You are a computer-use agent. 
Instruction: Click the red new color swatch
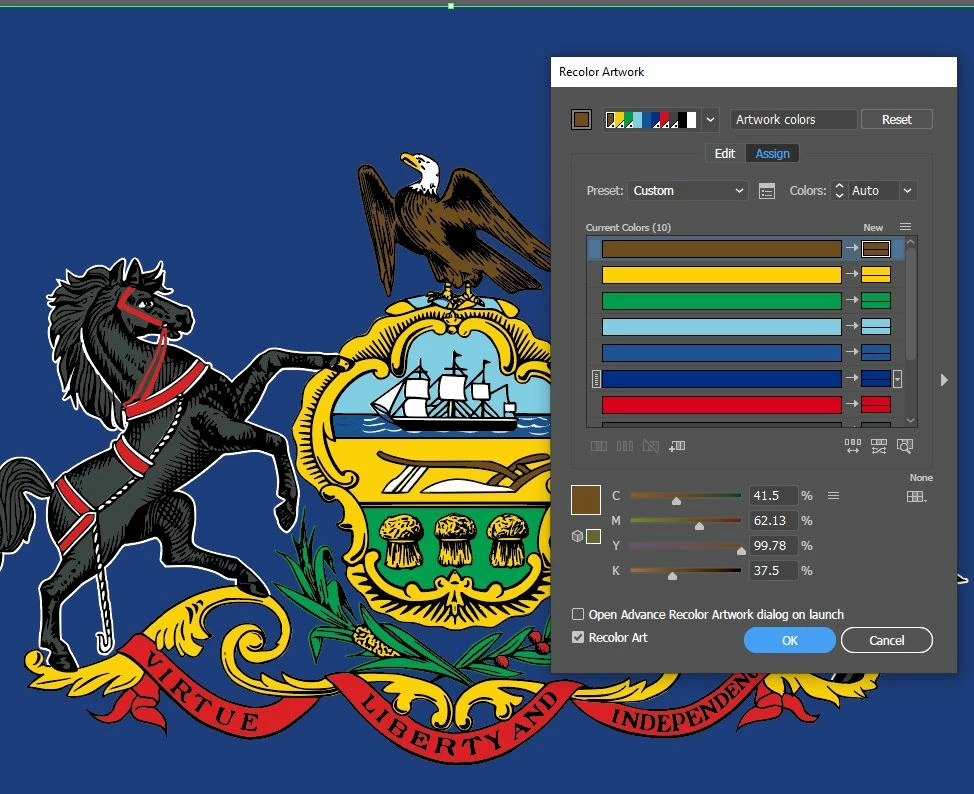tap(876, 404)
